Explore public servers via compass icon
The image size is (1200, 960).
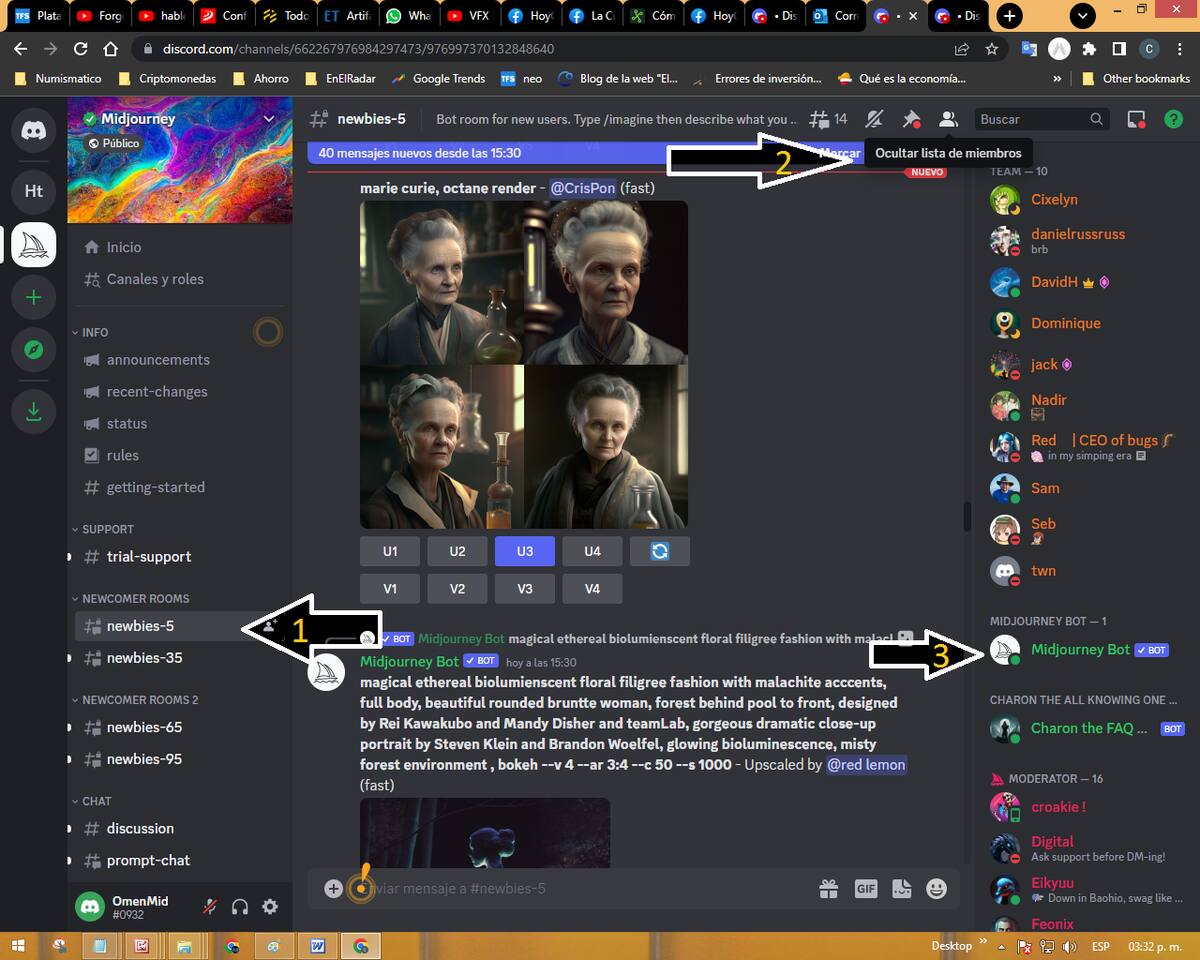point(34,349)
